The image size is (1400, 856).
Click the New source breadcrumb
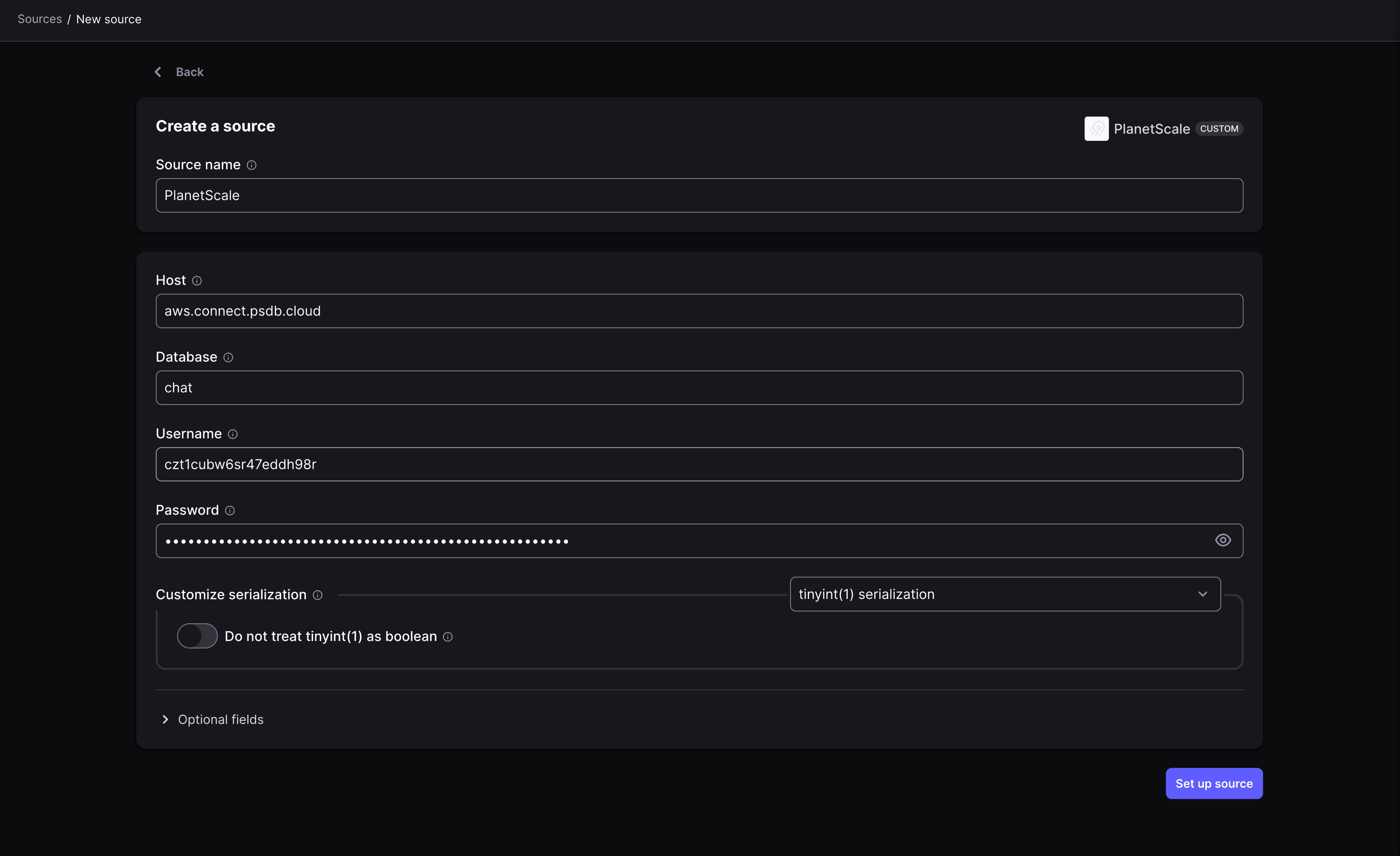click(109, 19)
